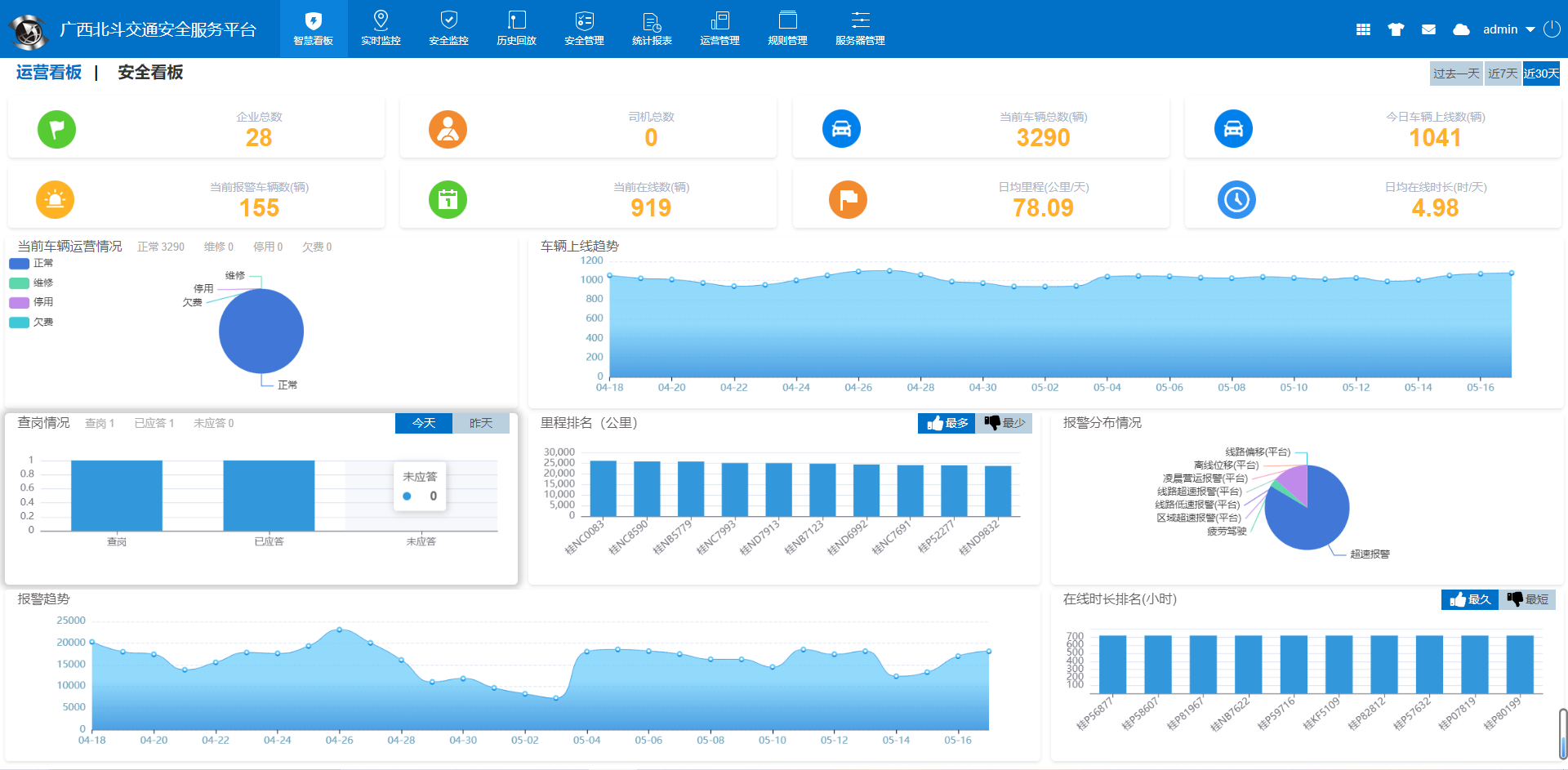This screenshot has width=1568, height=770.
Task: Toggle 维修 legend swatch
Action: (20, 283)
